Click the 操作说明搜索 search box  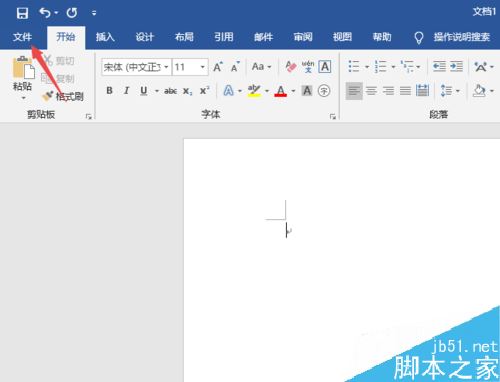click(x=461, y=37)
